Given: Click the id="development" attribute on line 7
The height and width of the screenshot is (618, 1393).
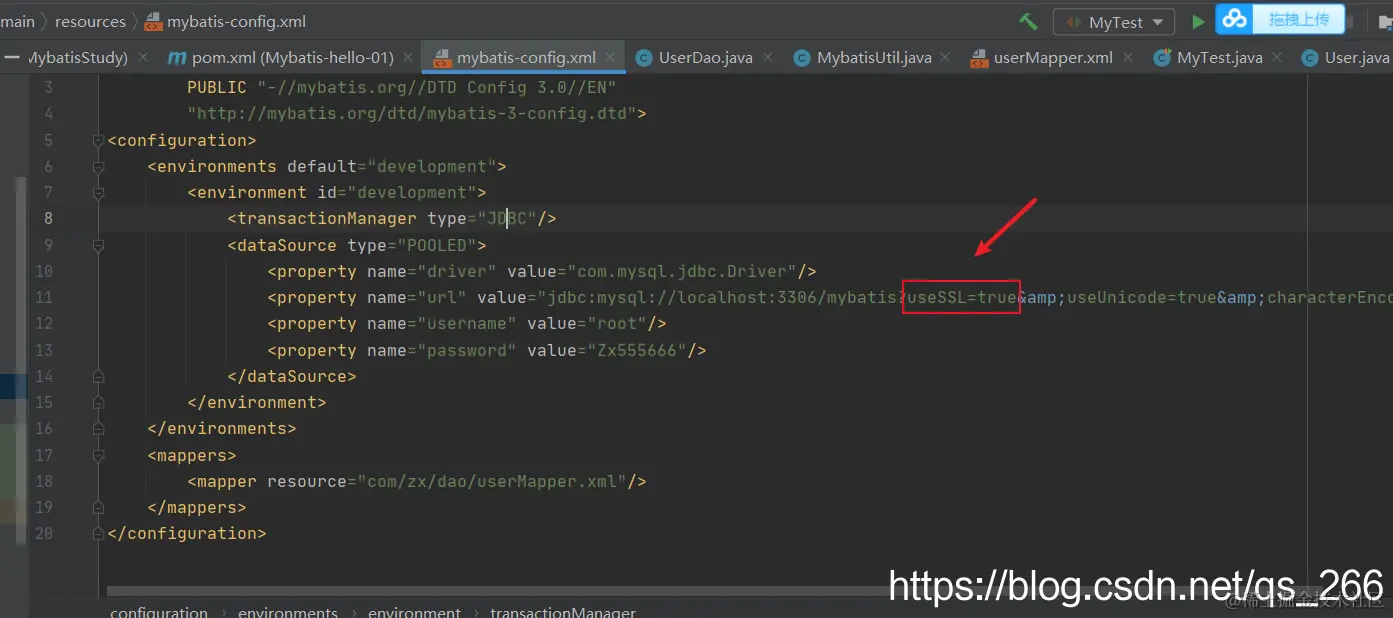Looking at the screenshot, I should [x=397, y=192].
